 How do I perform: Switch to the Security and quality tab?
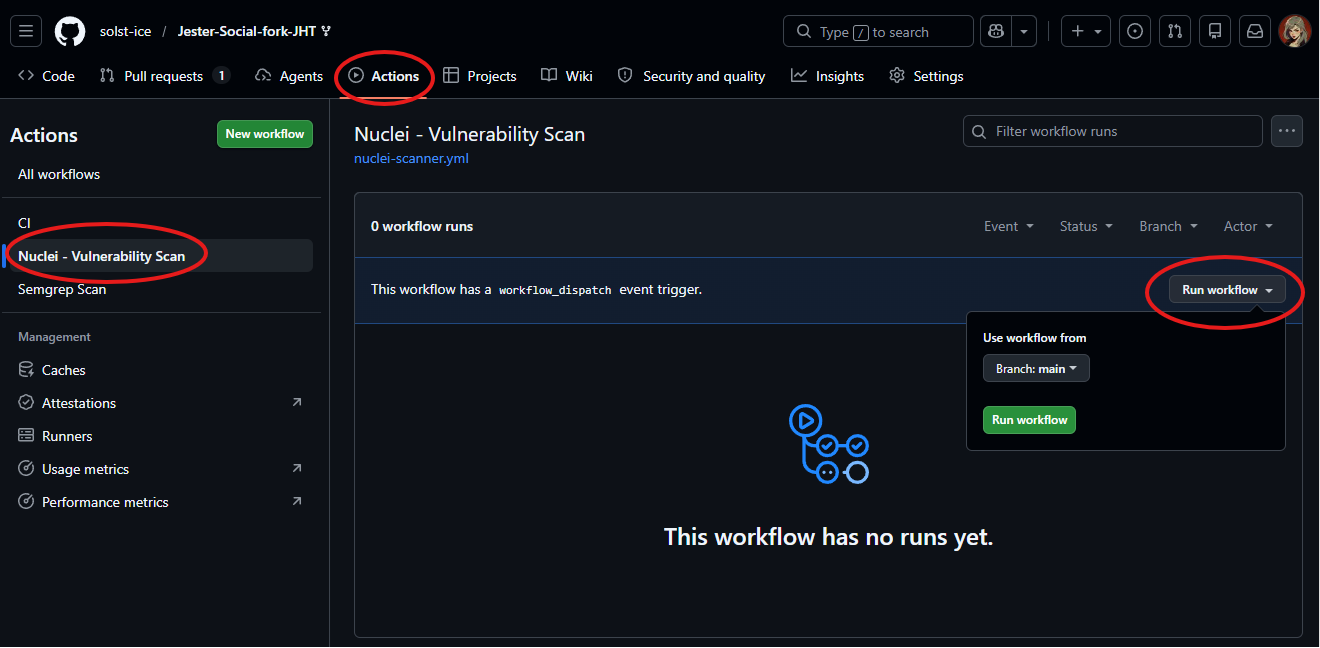692,76
